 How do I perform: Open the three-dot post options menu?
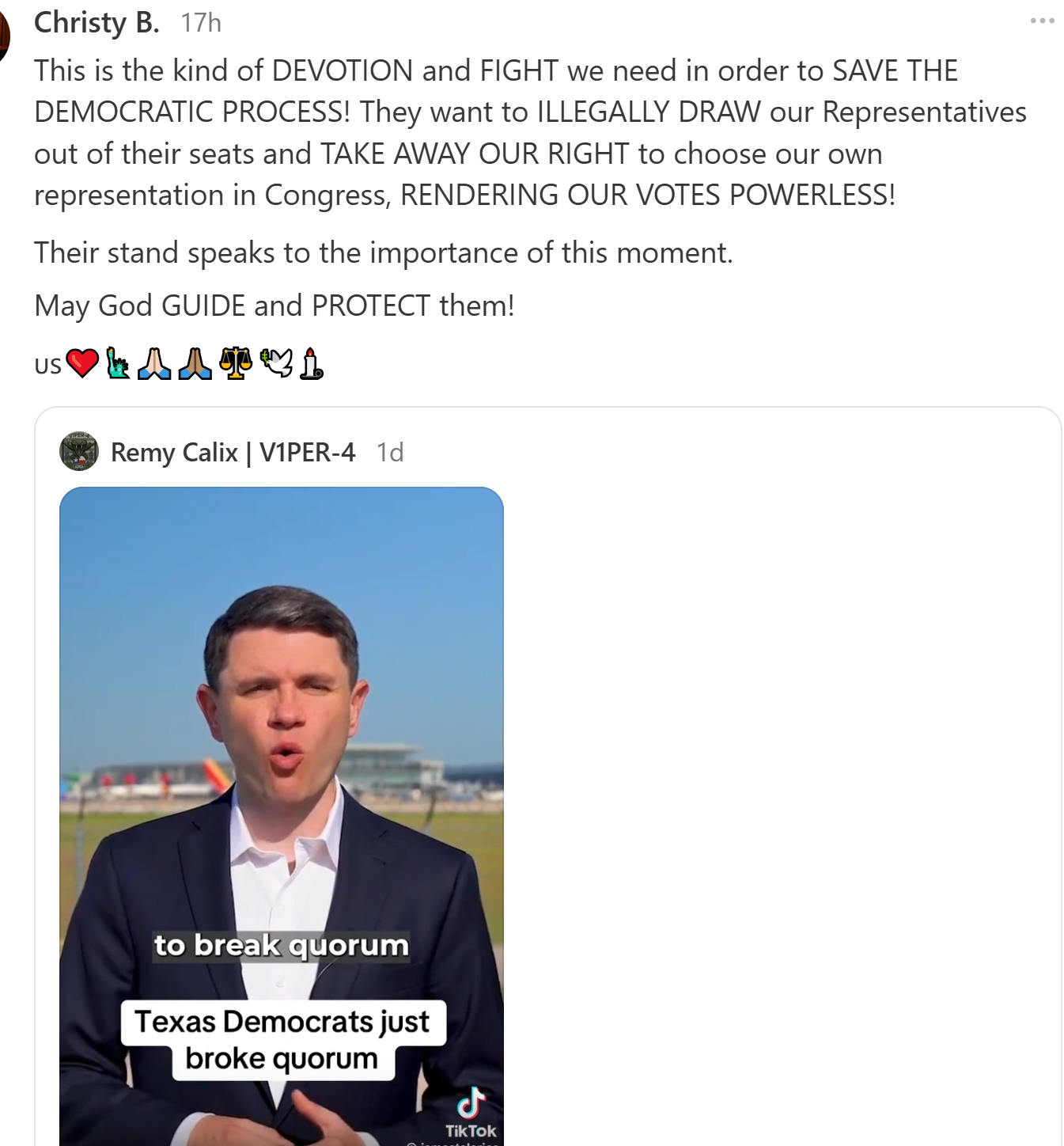(x=1042, y=21)
